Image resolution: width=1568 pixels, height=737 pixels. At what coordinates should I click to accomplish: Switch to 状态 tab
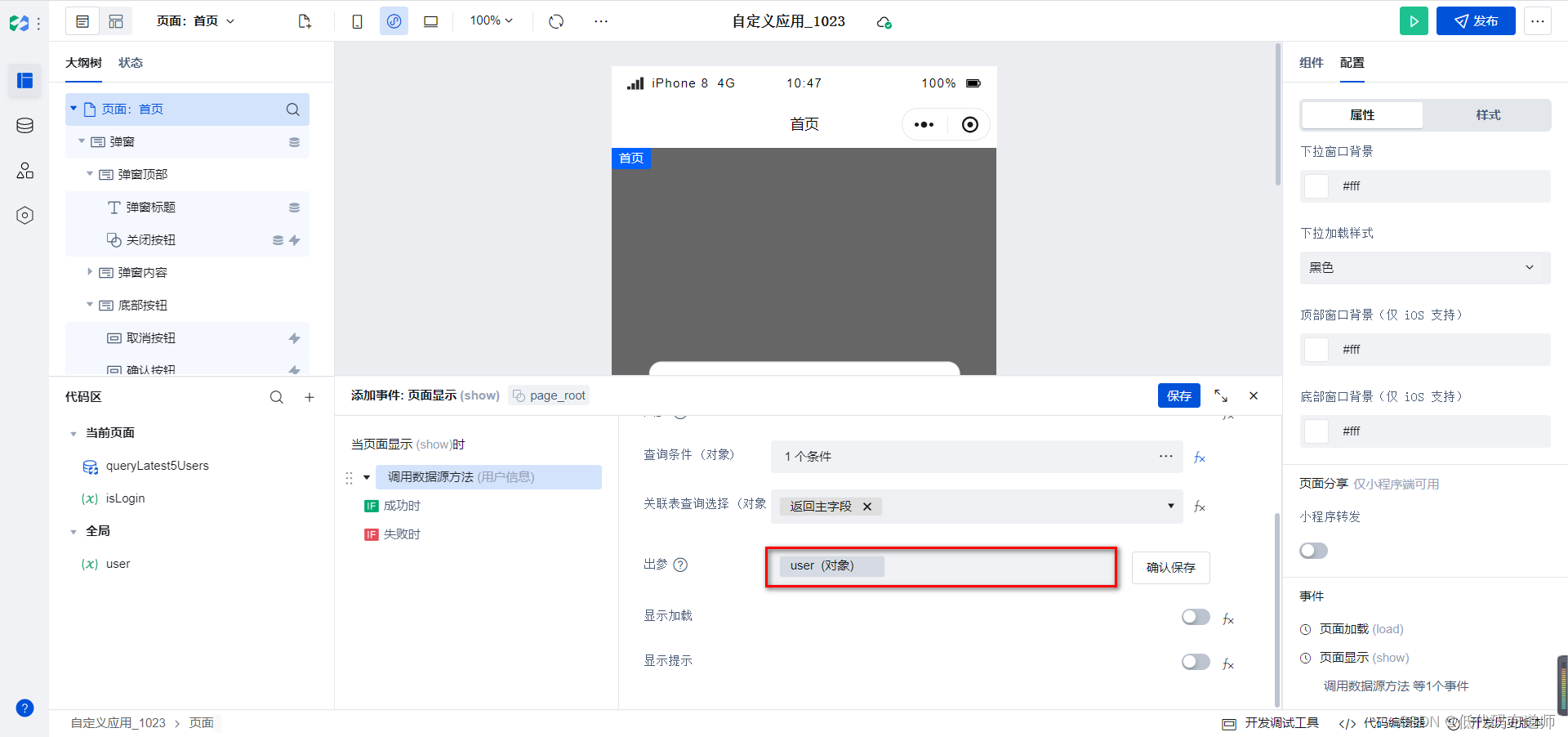131,63
